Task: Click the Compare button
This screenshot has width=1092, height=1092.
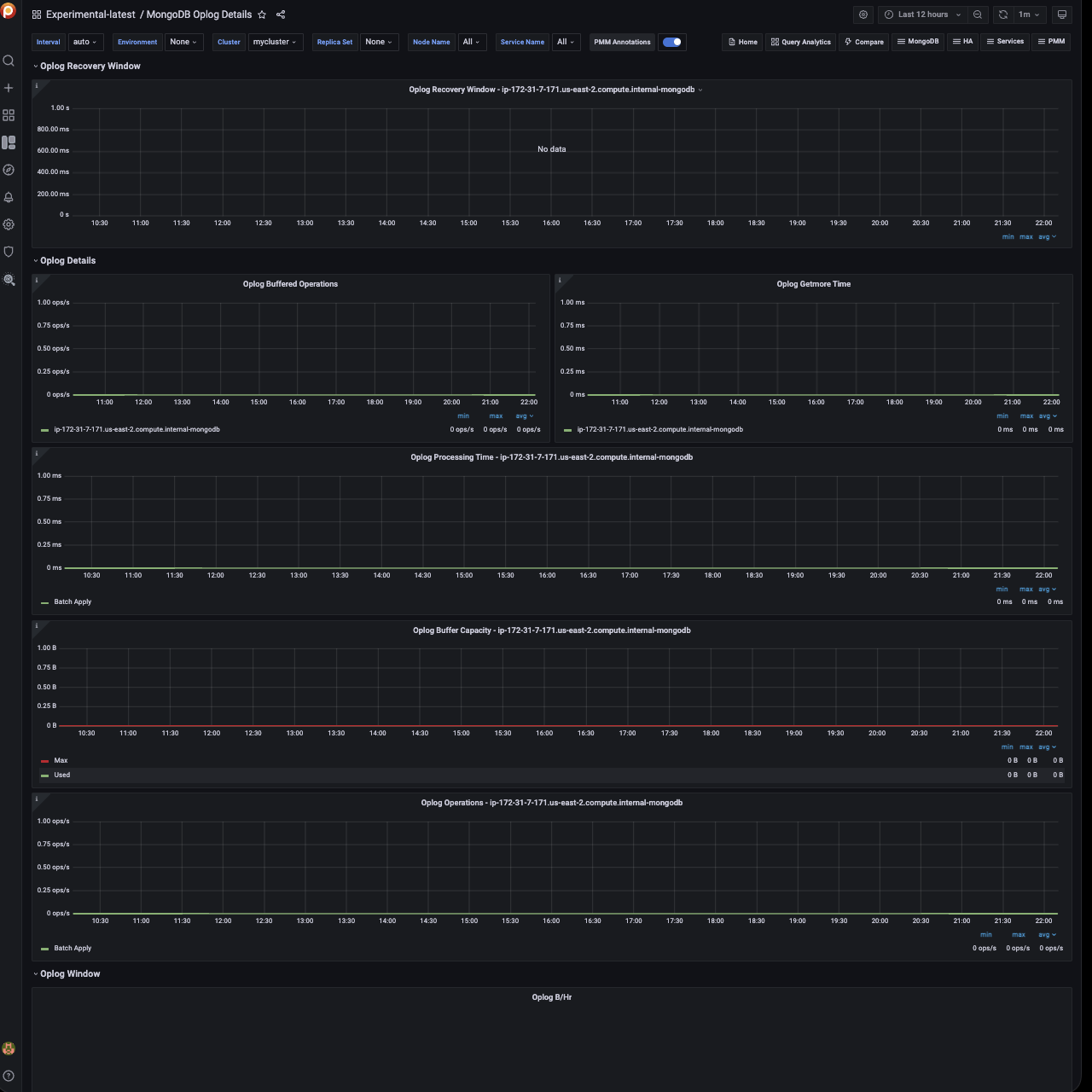Action: point(863,42)
